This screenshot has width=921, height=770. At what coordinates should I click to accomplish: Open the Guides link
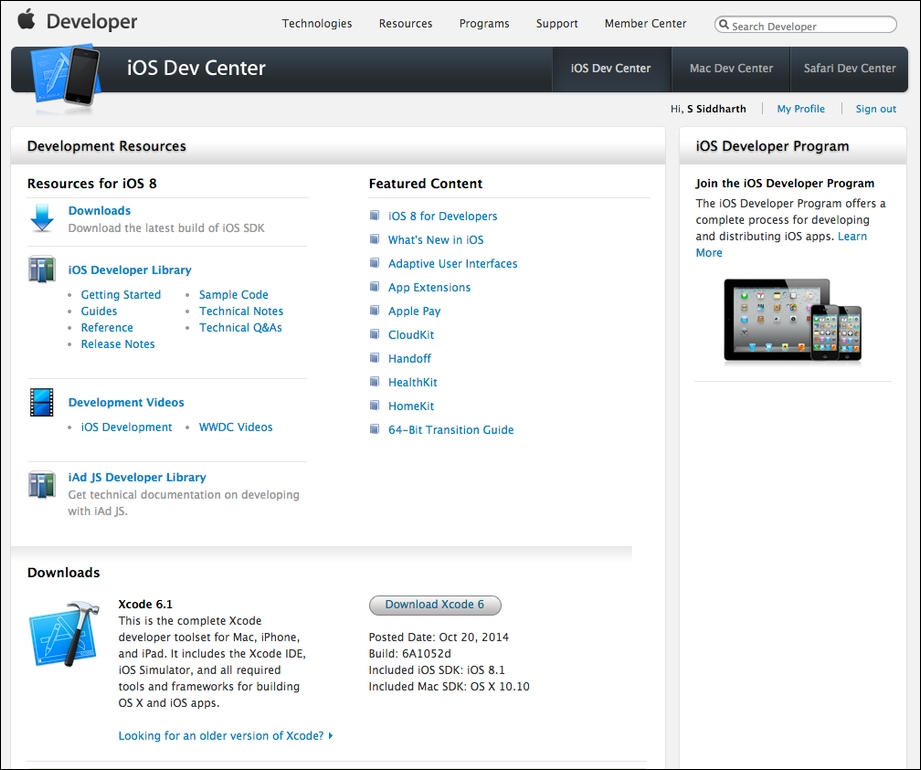point(99,311)
